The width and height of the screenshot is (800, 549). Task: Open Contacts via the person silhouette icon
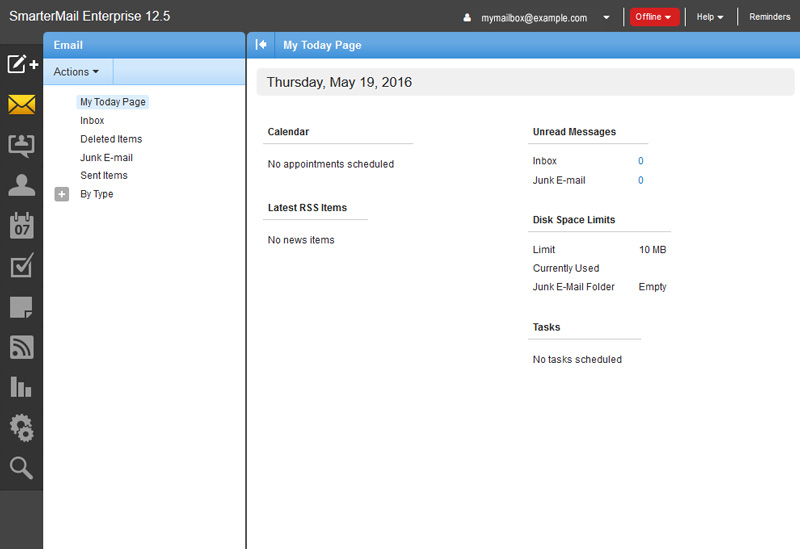point(21,185)
